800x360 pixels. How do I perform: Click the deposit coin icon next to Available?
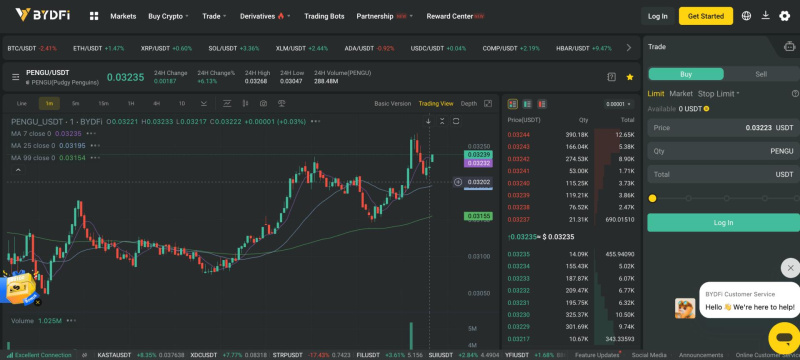(706, 109)
